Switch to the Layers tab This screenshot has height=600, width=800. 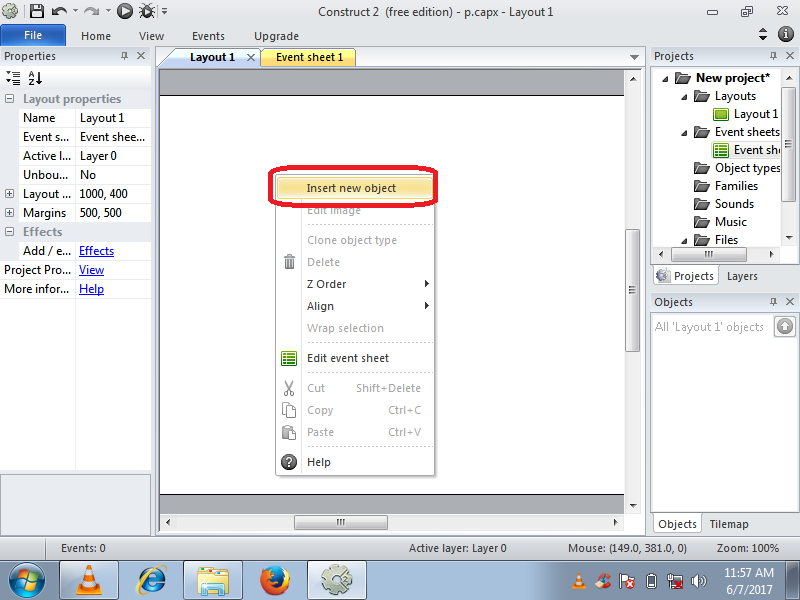coord(742,276)
